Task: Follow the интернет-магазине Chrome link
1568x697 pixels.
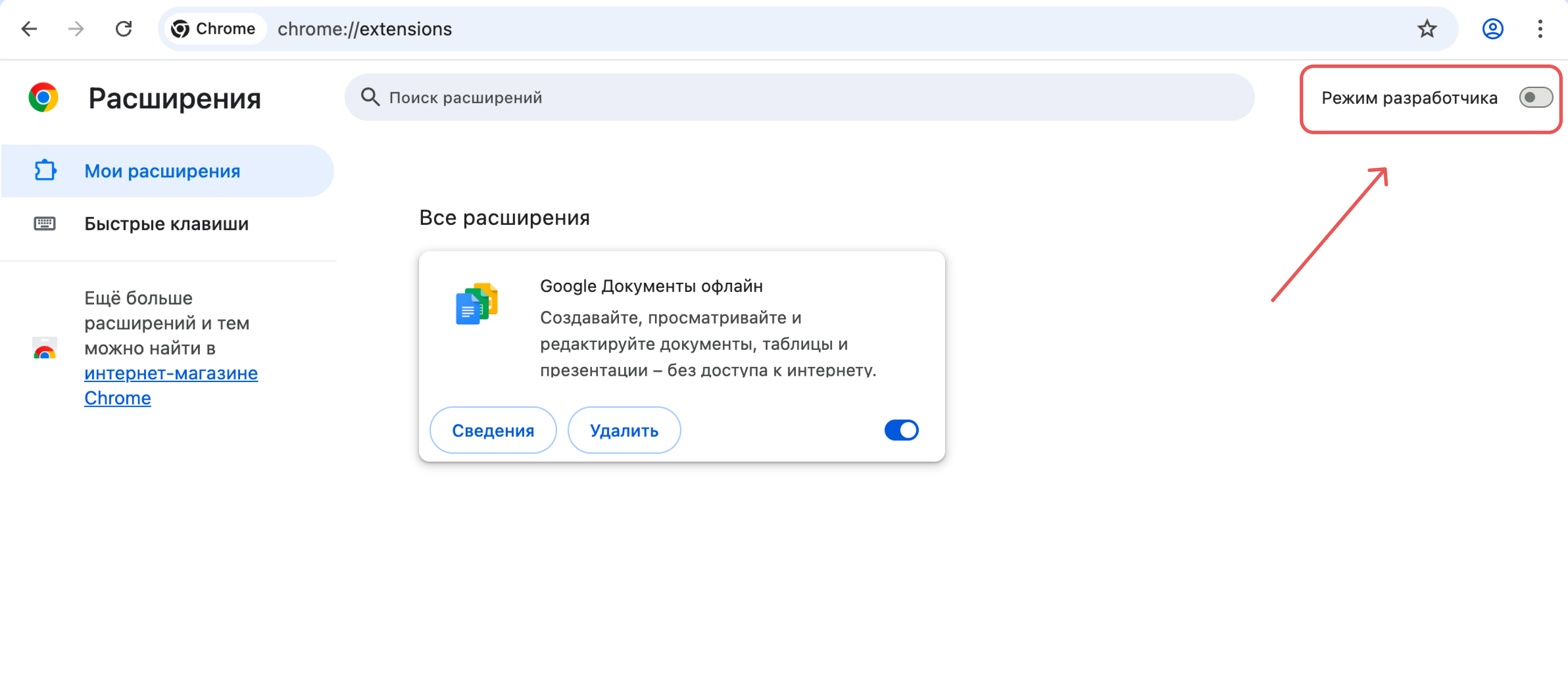Action: point(171,386)
